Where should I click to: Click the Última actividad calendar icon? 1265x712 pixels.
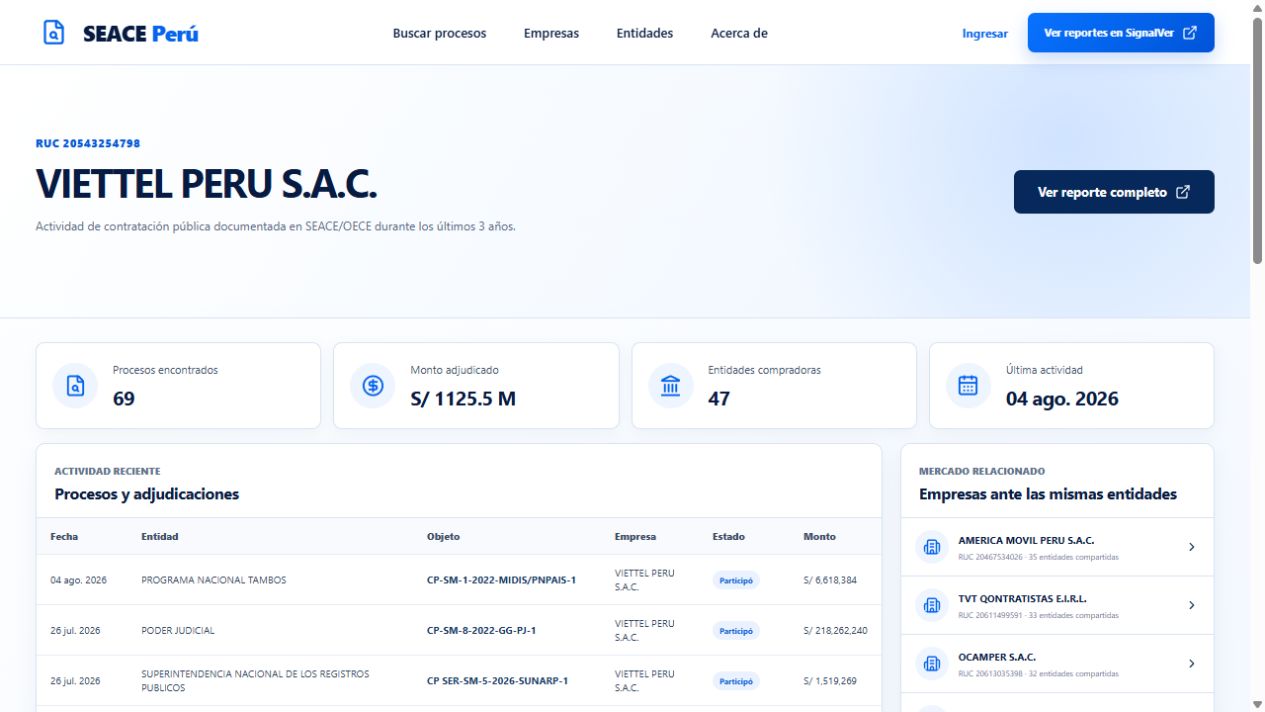click(968, 386)
